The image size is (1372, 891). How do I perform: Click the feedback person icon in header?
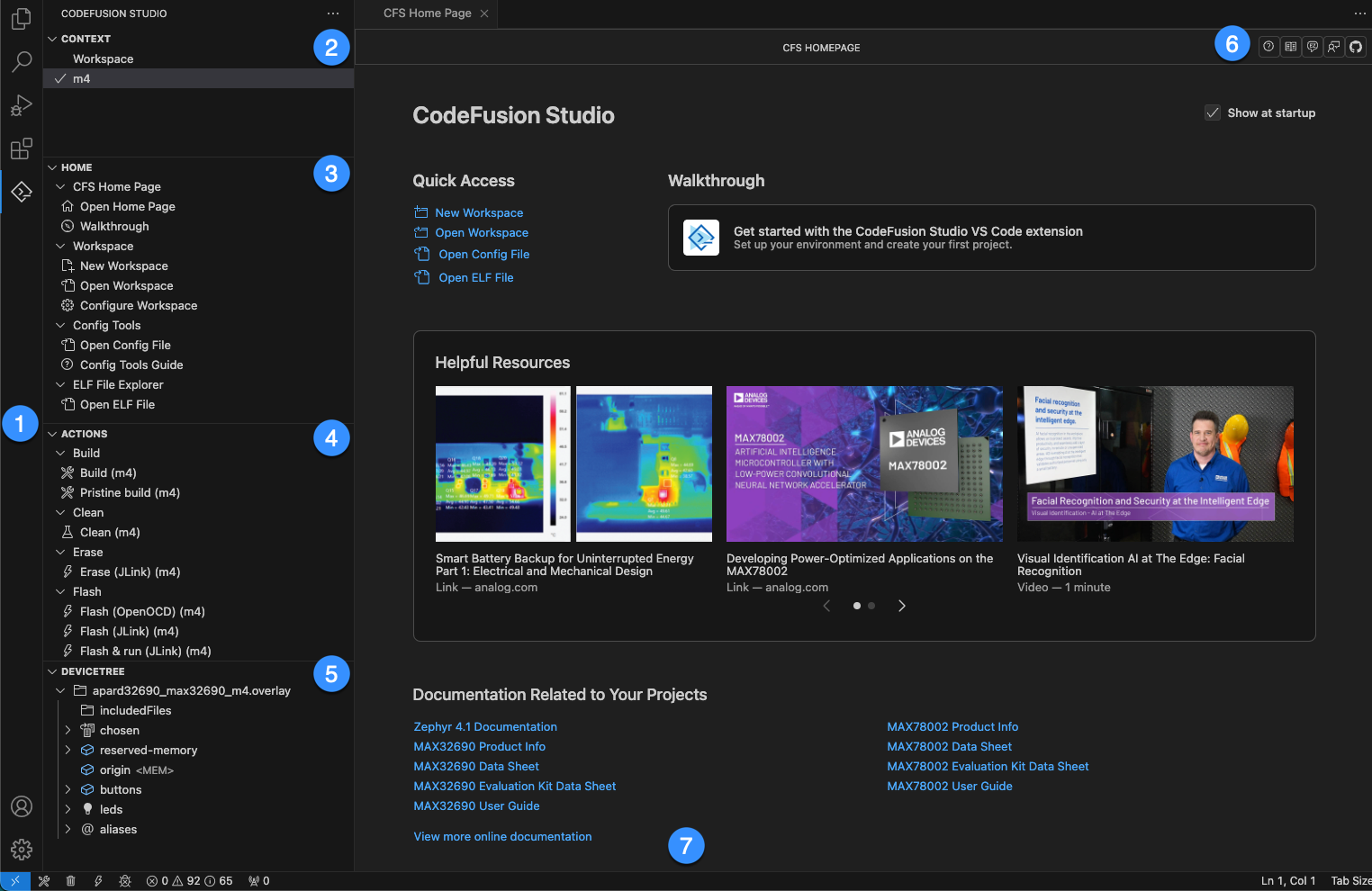click(1334, 47)
